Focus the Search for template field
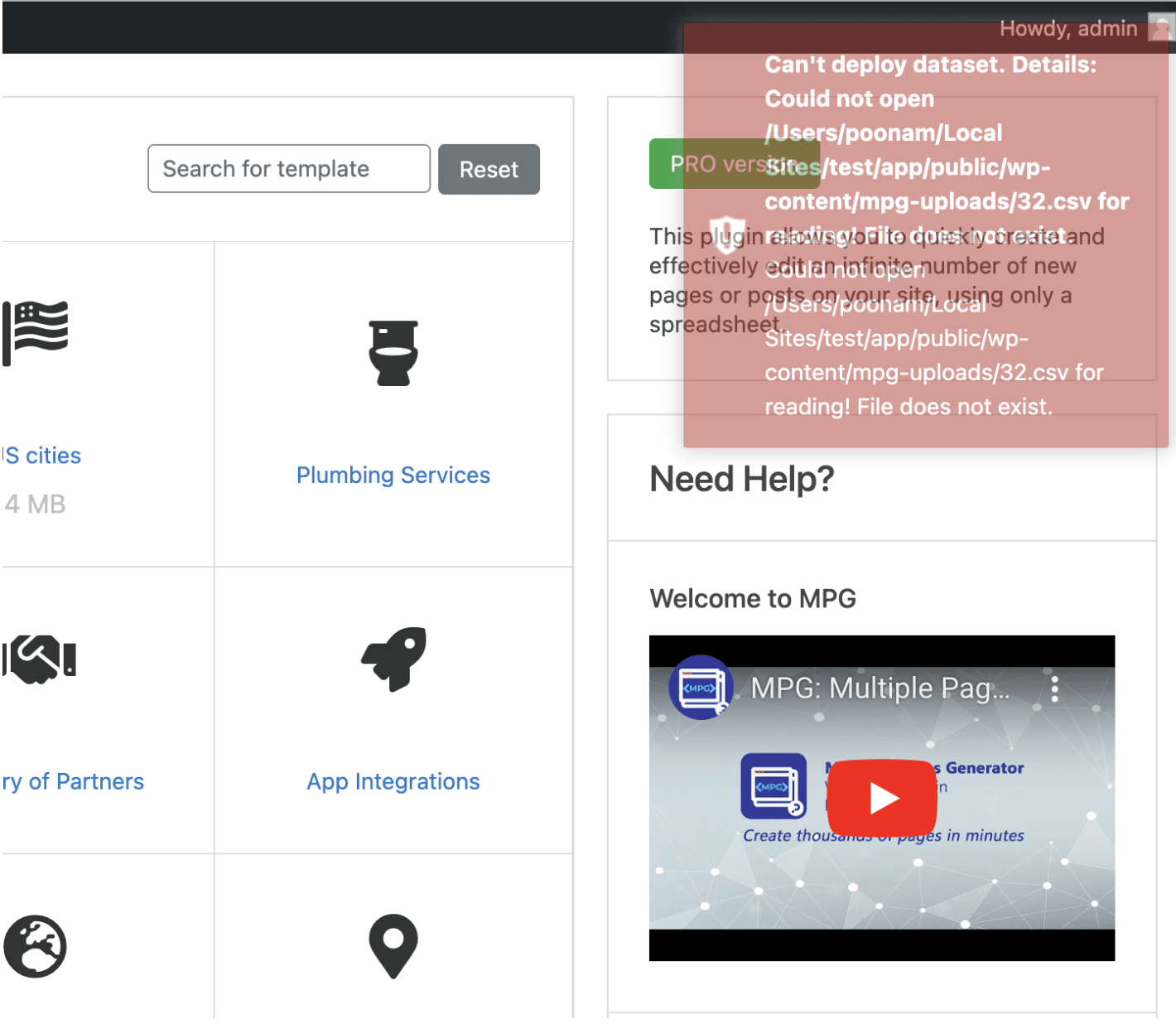The width and height of the screenshot is (1176, 1024). coord(288,169)
